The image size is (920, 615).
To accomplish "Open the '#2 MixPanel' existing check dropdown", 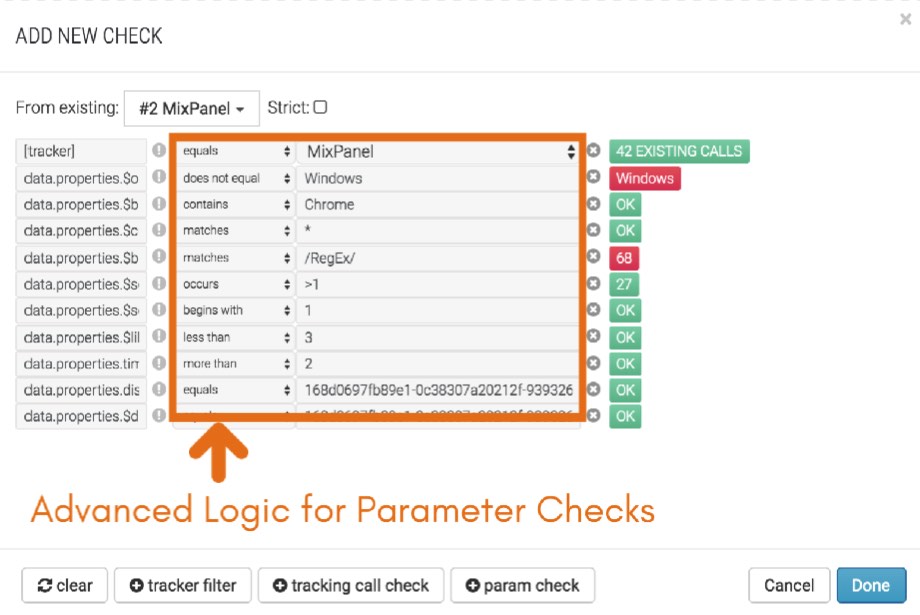I will point(192,109).
